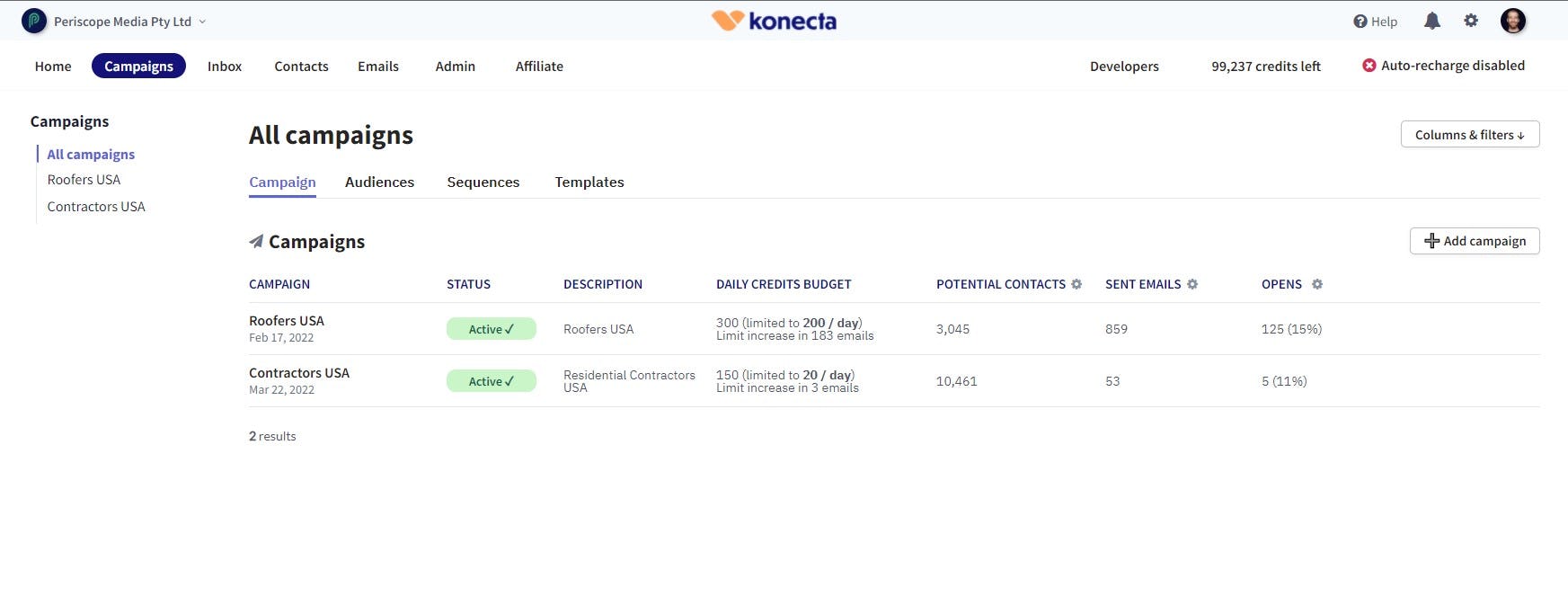Open the Roofers USA campaign link
This screenshot has height=614, width=1568.
(x=287, y=321)
